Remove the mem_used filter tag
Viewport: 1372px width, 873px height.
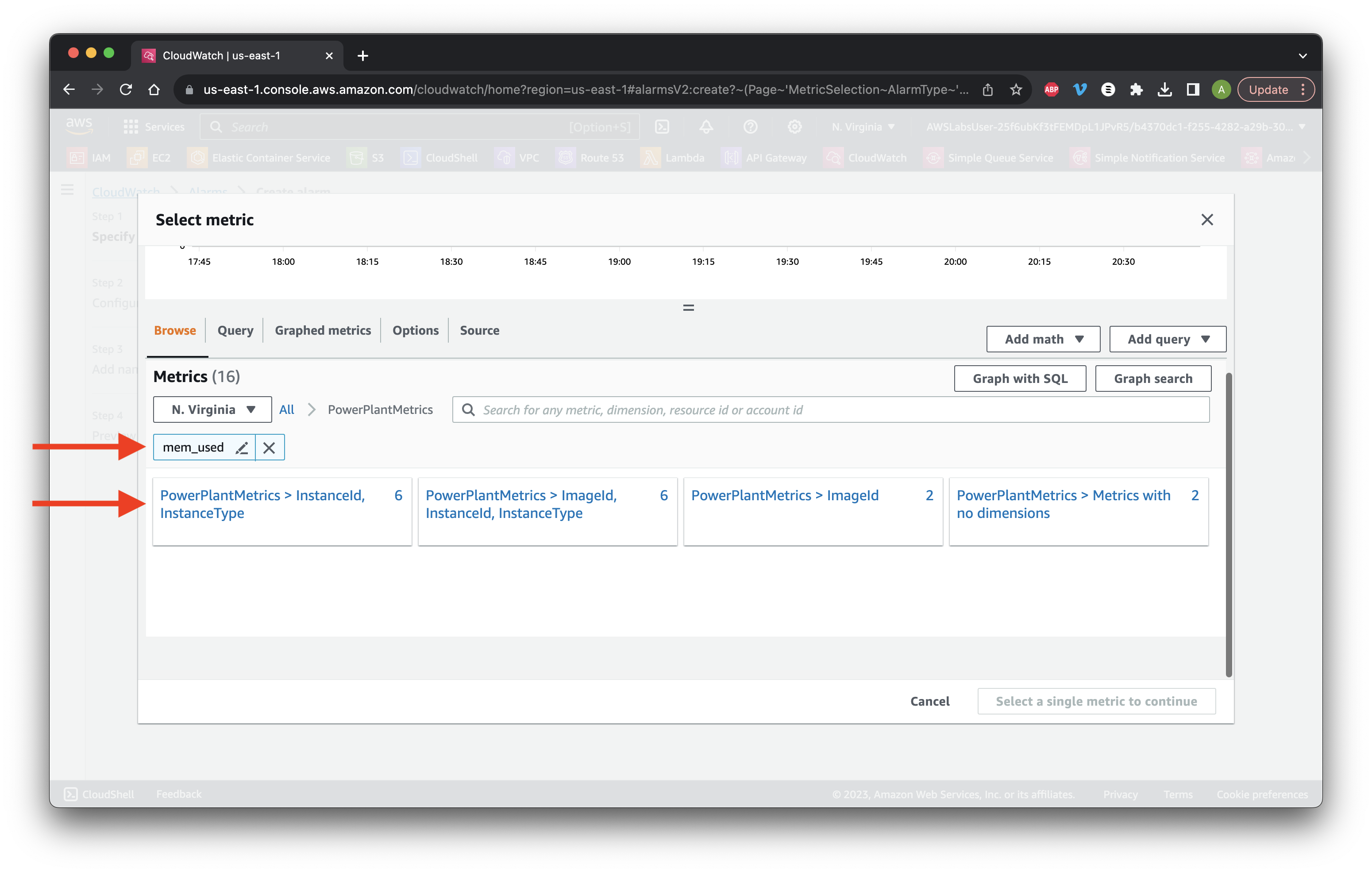(x=270, y=448)
